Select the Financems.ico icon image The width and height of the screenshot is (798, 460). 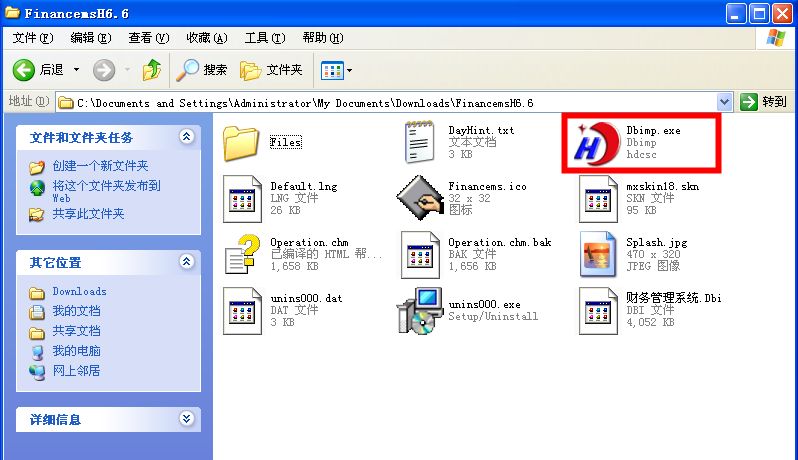pyautogui.click(x=419, y=198)
